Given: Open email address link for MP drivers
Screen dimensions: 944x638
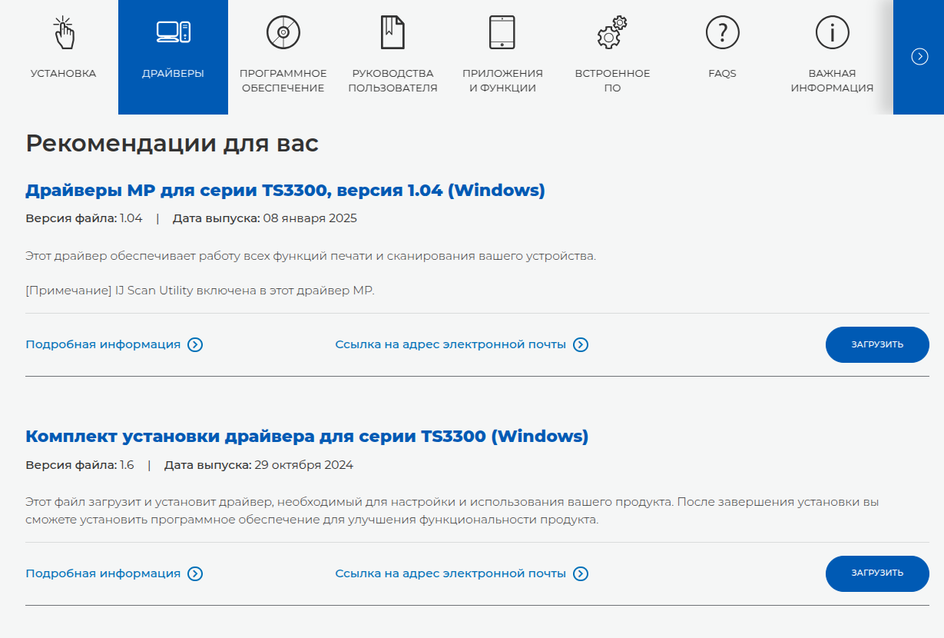Looking at the screenshot, I should (450, 345).
